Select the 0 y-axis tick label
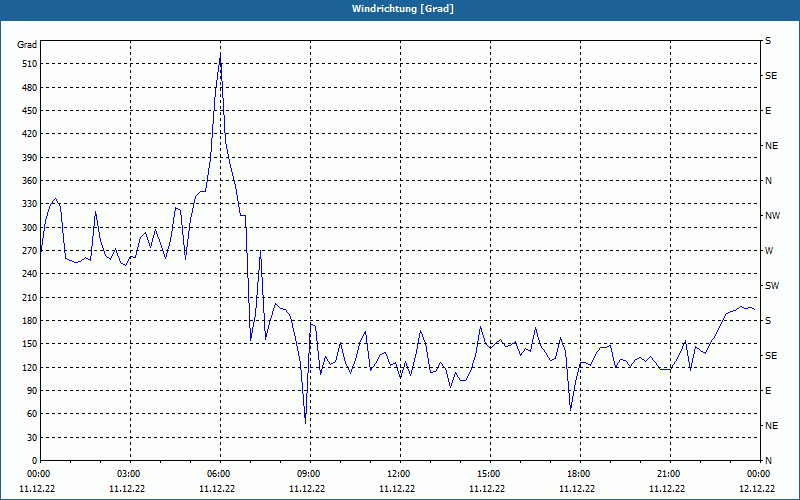 (x=35, y=460)
